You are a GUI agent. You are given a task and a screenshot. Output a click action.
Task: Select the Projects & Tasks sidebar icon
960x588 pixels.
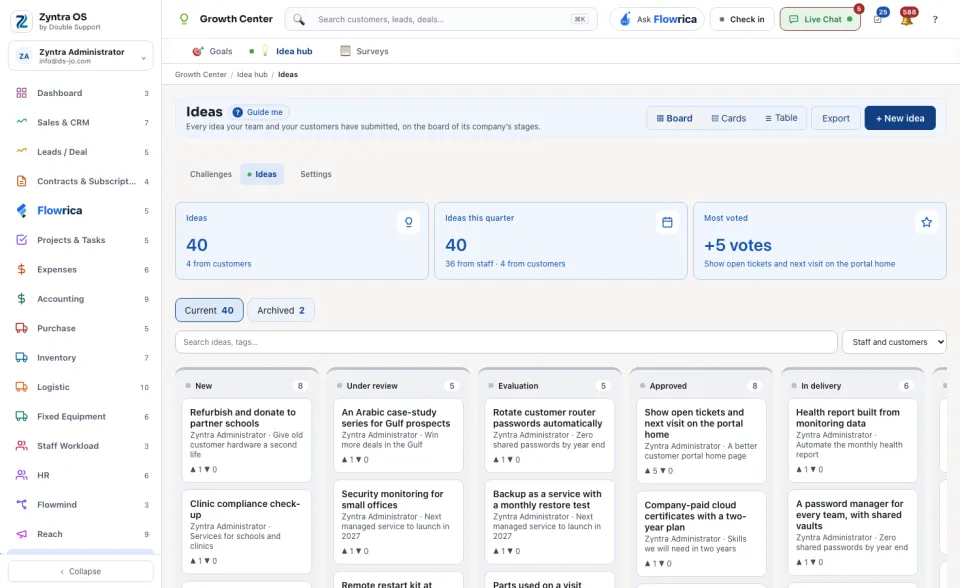pos(21,240)
